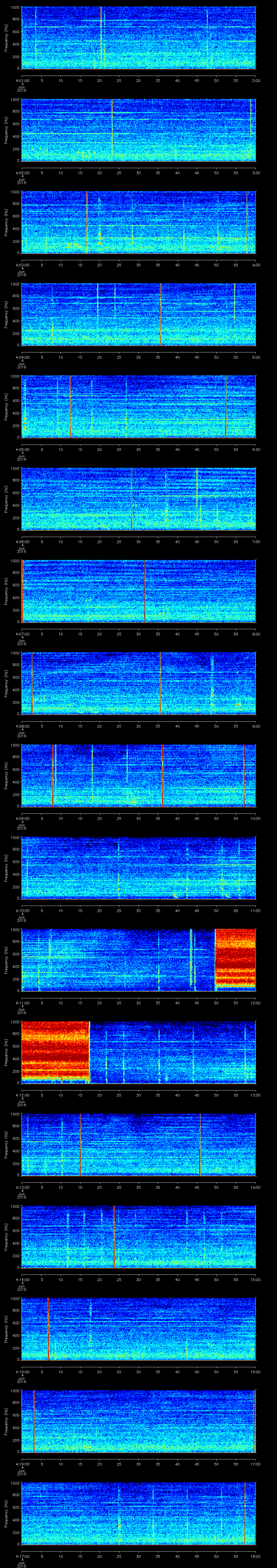Click the '4:11:00' start time label
This screenshot has width=277, height=1568.
tap(22, 1003)
